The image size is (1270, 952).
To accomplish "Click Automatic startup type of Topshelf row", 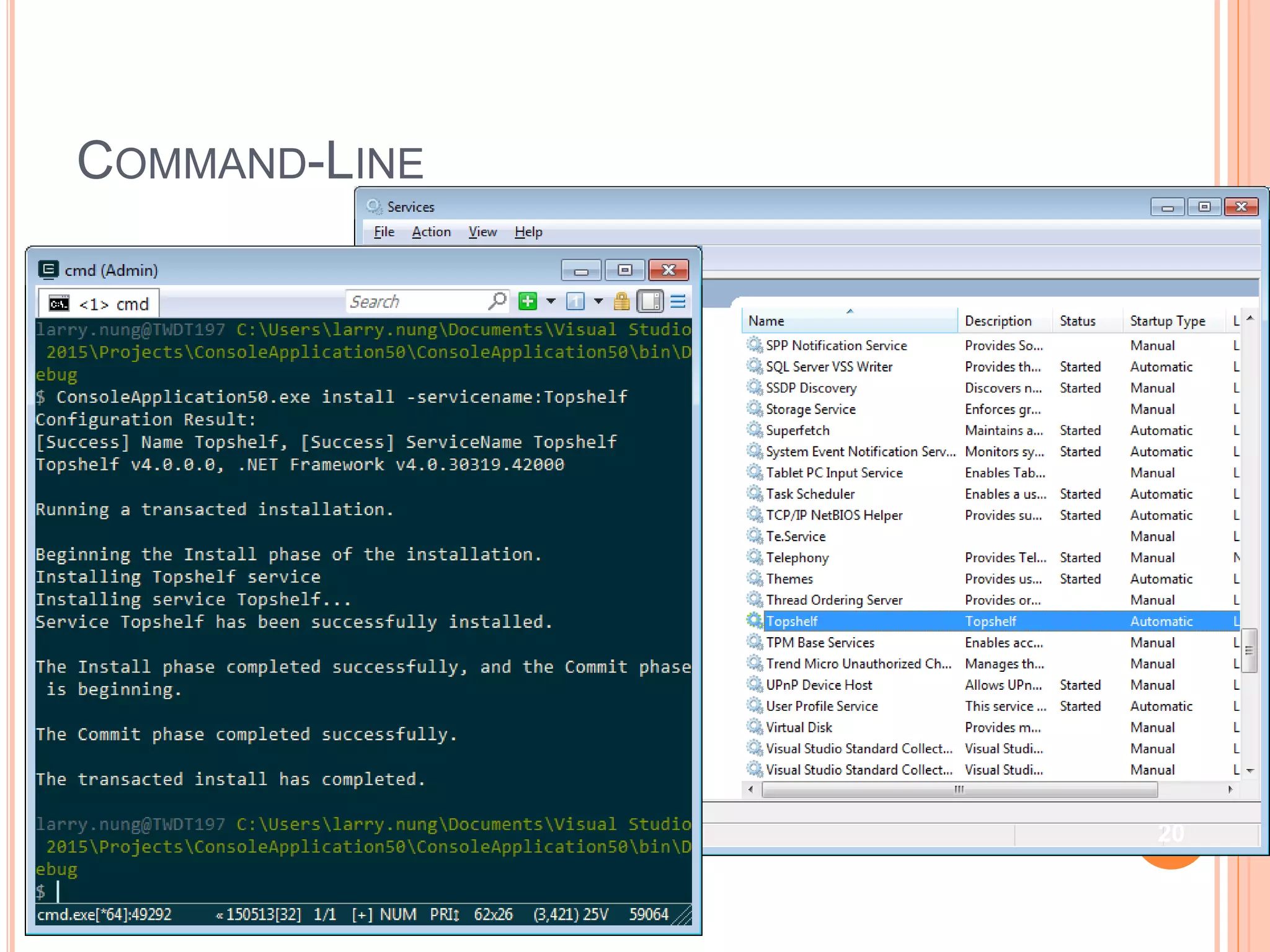I will (1161, 621).
